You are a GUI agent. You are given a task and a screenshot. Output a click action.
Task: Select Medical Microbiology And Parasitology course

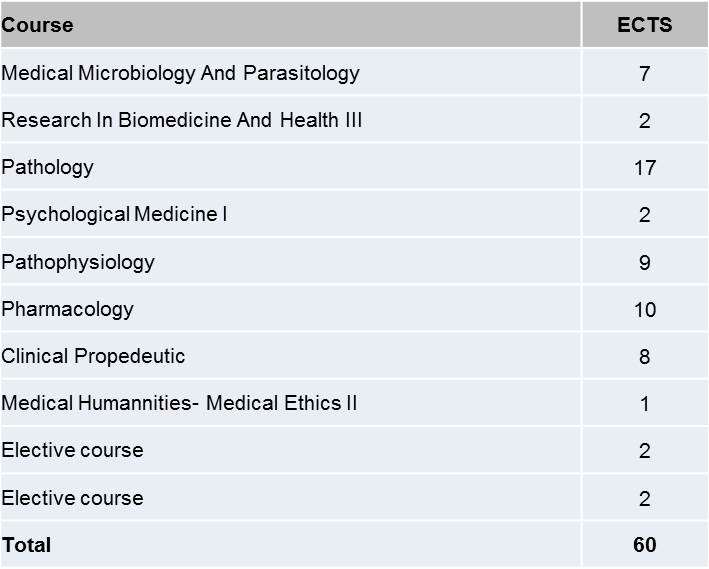(x=180, y=73)
